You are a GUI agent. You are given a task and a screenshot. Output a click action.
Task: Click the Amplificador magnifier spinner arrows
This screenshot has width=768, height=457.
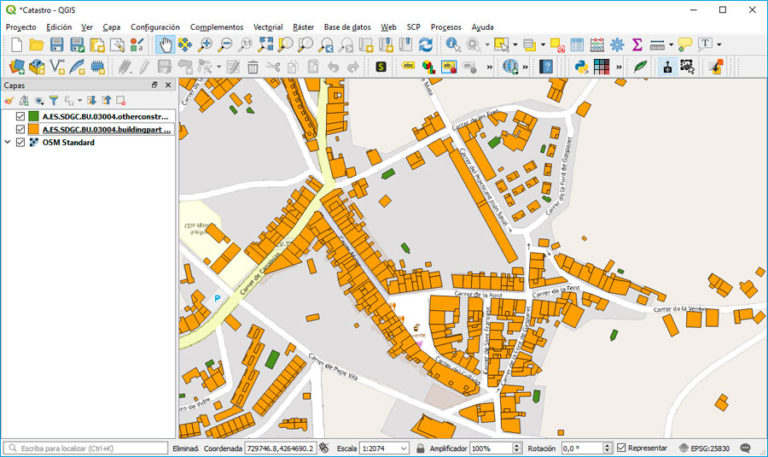point(517,448)
